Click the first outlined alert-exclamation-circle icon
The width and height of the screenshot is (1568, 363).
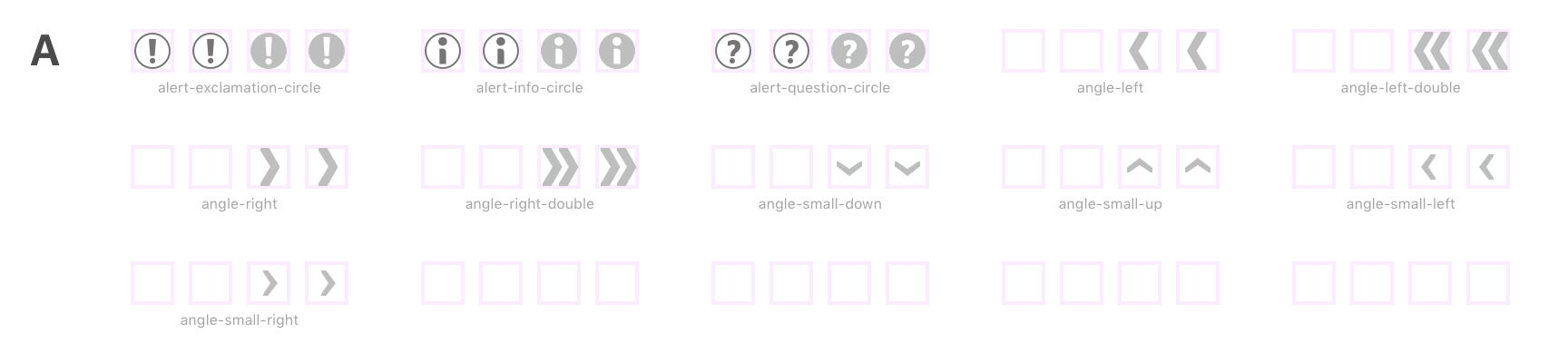[x=152, y=51]
